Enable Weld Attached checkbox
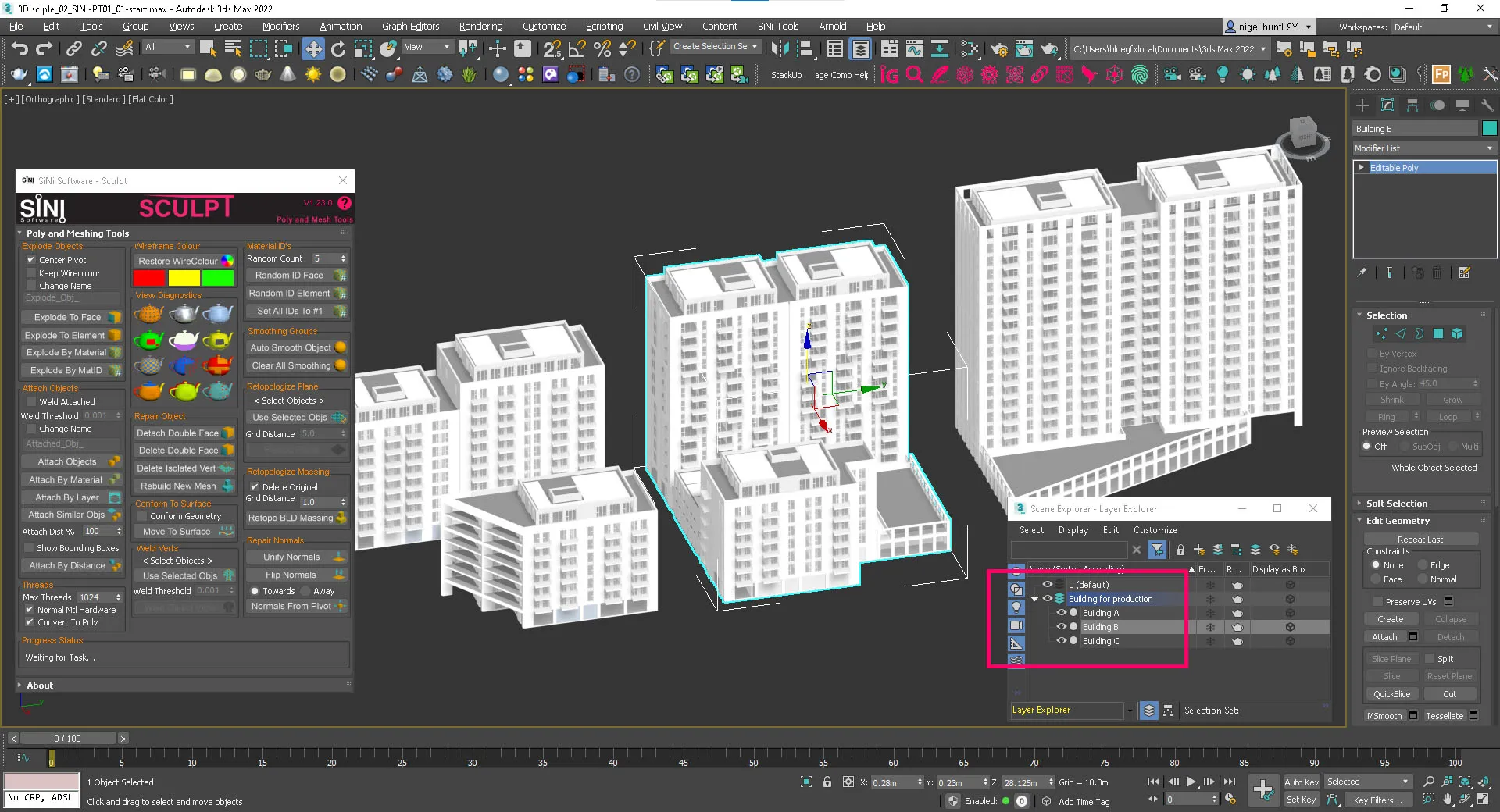Image resolution: width=1500 pixels, height=812 pixels. tap(31, 402)
